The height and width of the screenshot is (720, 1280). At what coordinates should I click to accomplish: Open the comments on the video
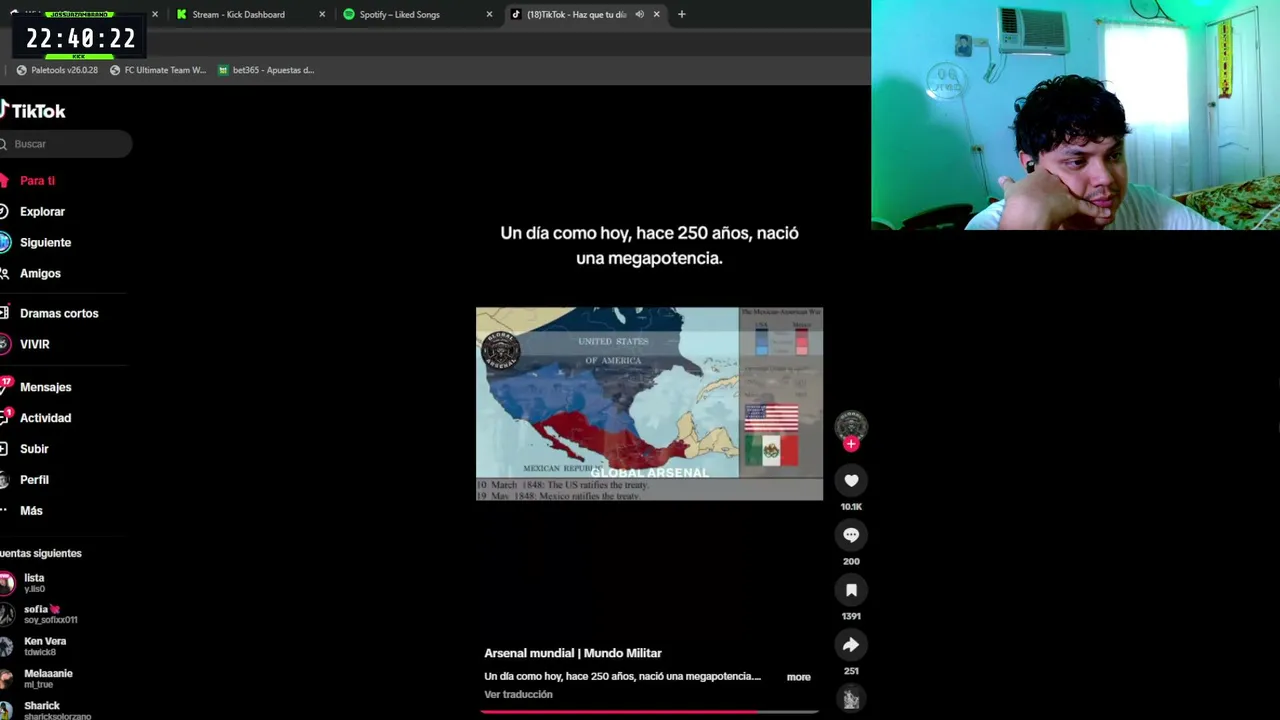tap(851, 535)
